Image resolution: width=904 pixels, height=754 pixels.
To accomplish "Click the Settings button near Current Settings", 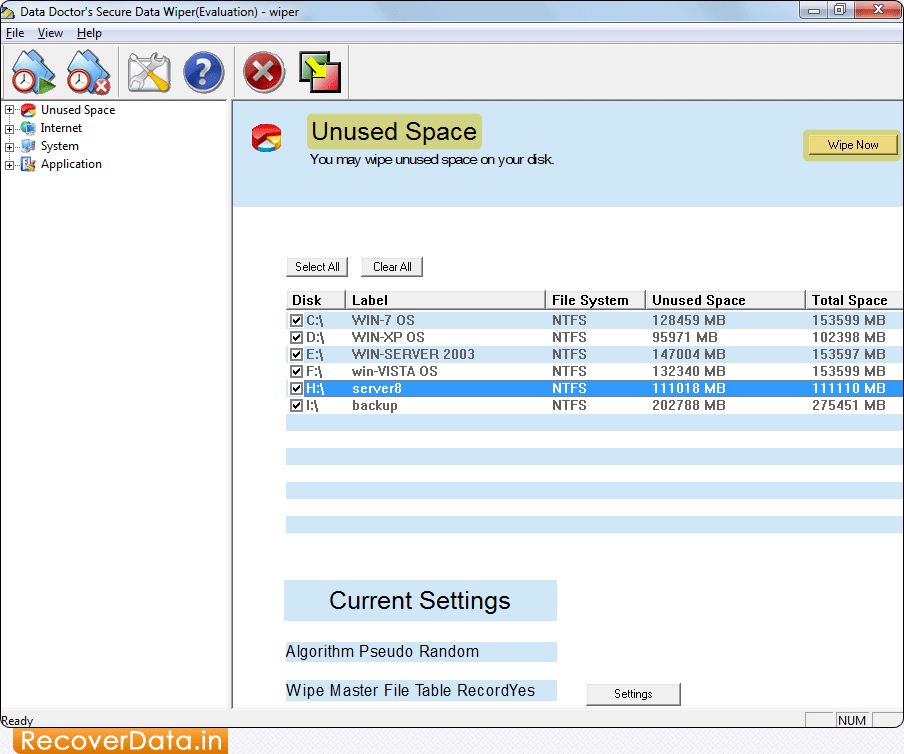I will pyautogui.click(x=633, y=693).
